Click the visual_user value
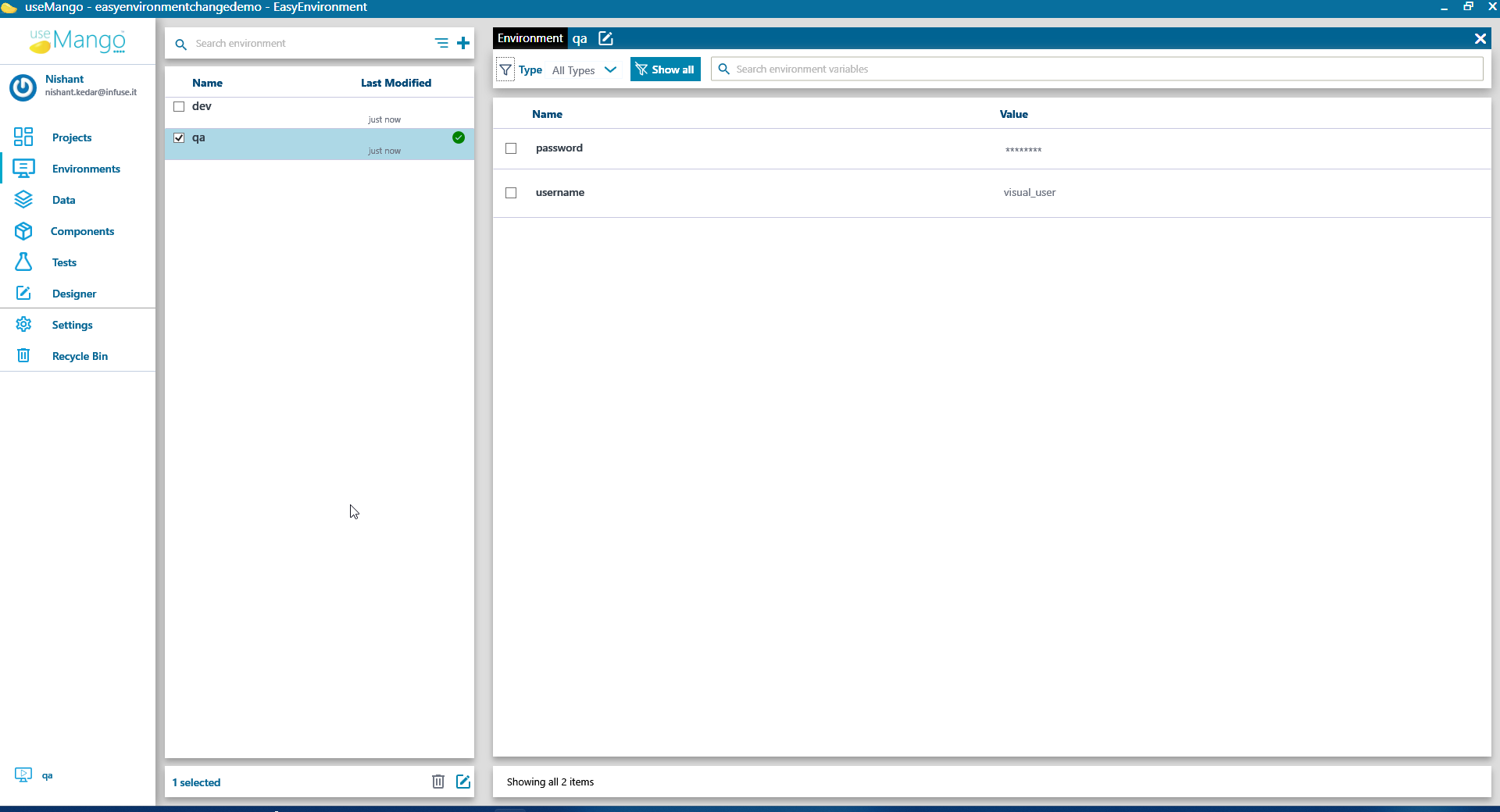The image size is (1500, 812). click(1029, 193)
